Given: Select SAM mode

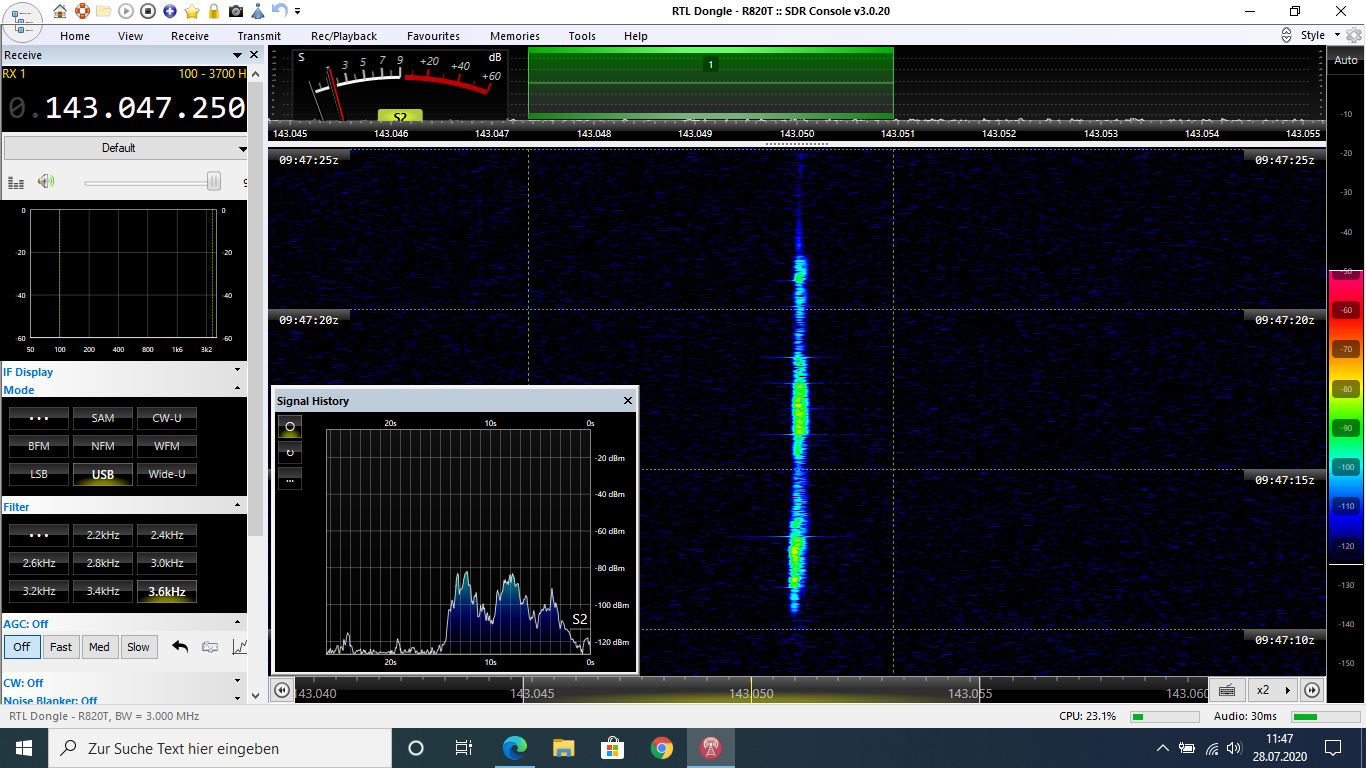Looking at the screenshot, I should click(x=103, y=418).
